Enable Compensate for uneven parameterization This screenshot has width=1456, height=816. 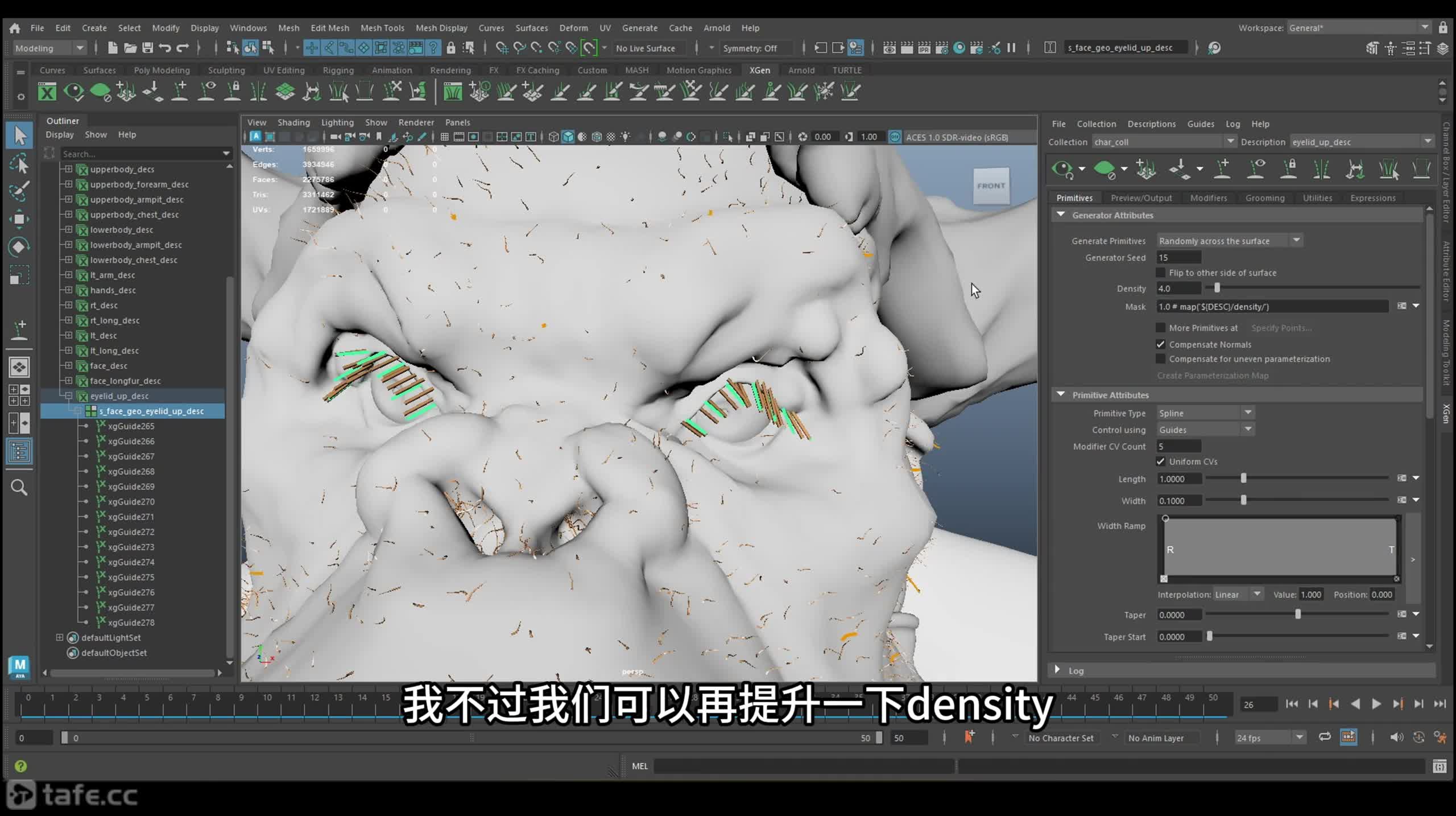click(x=1161, y=358)
